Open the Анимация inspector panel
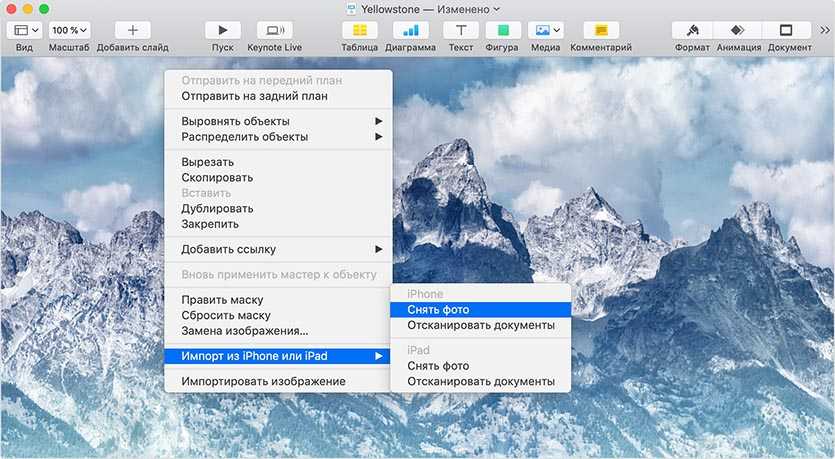This screenshot has width=835, height=459. pos(738,30)
